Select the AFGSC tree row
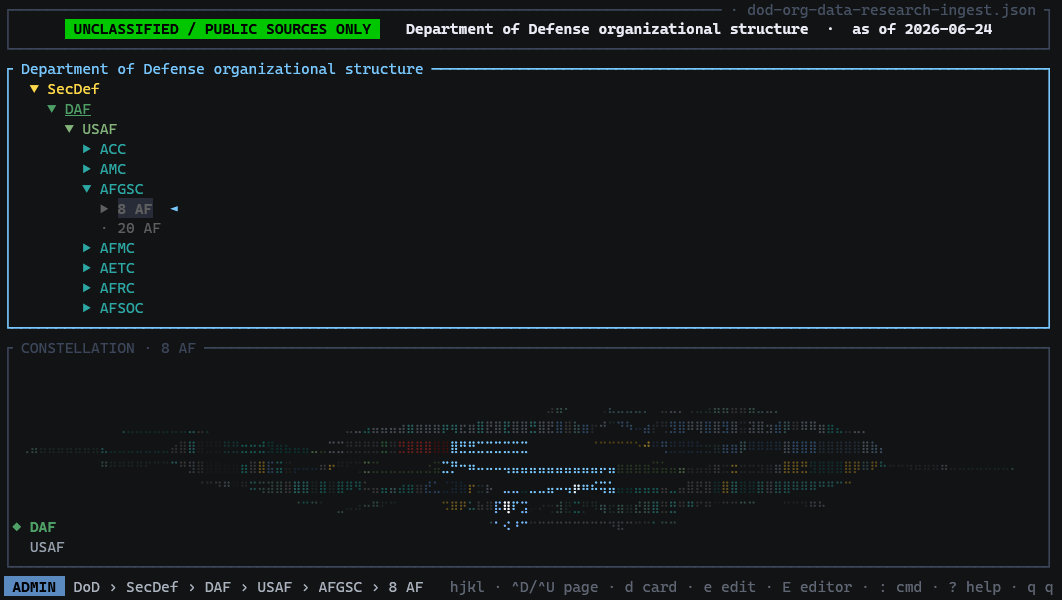Image resolution: width=1062 pixels, height=600 pixels. pos(122,189)
